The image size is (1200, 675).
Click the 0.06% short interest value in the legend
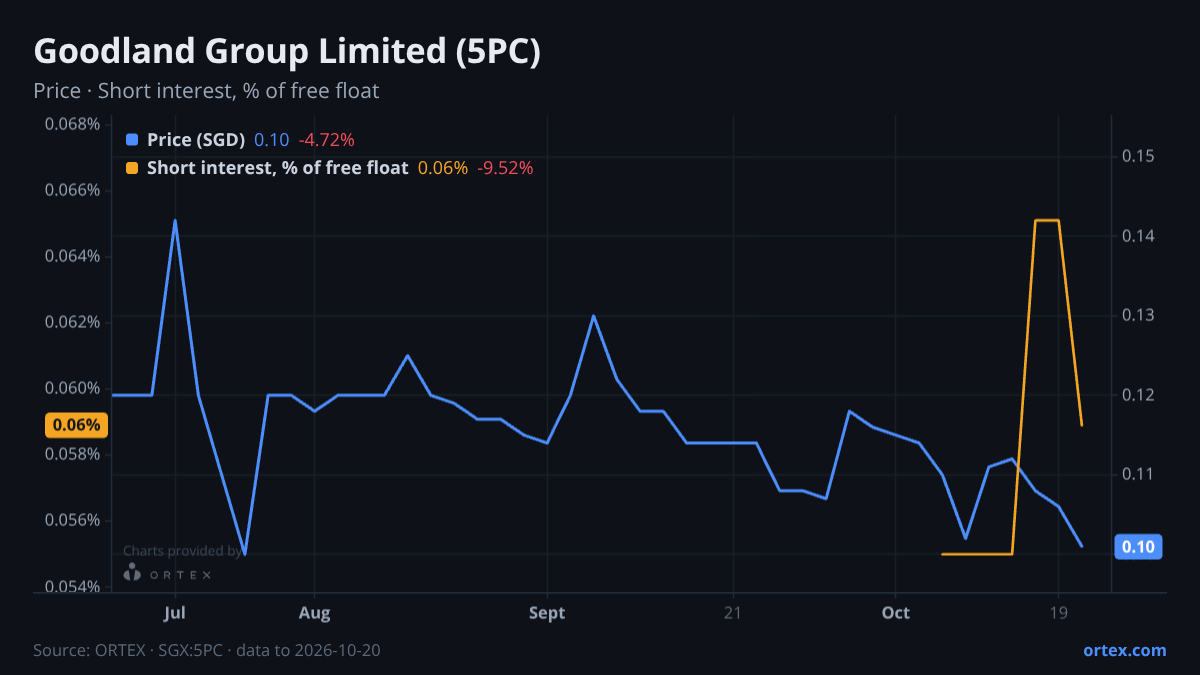(443, 168)
